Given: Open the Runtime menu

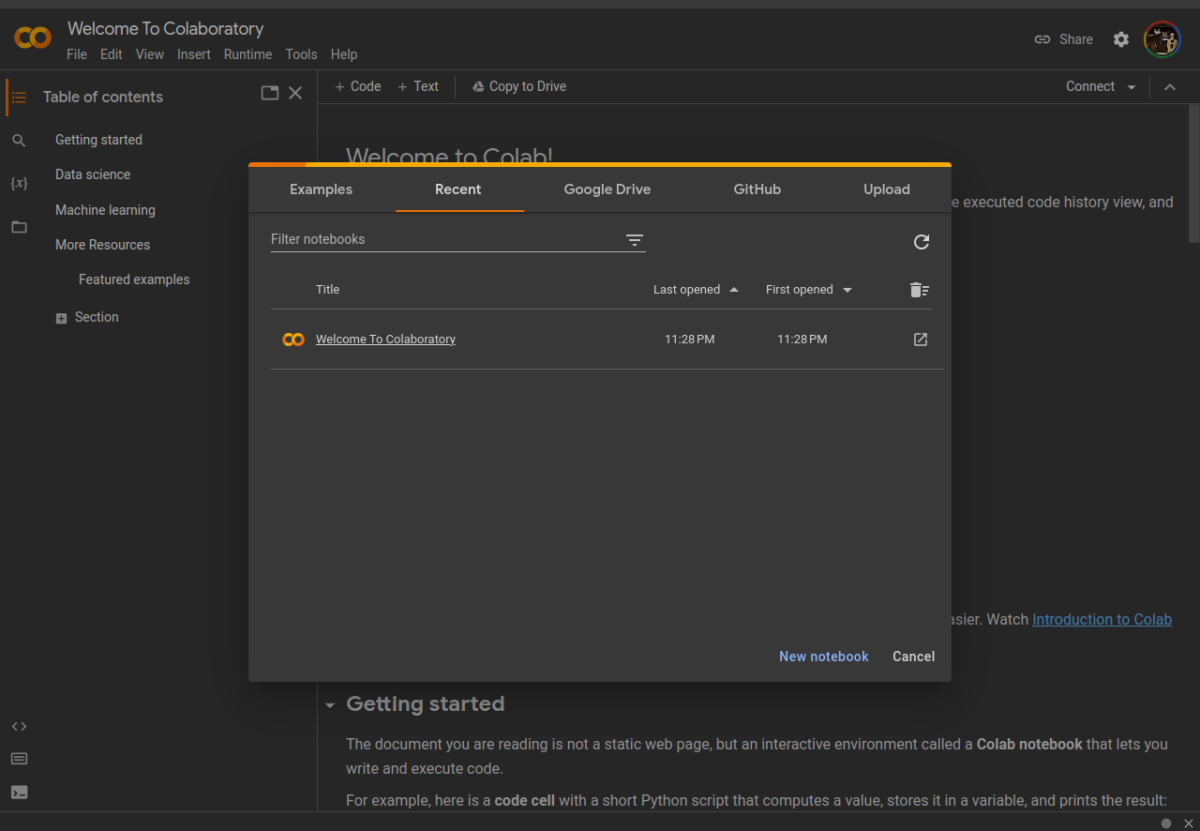Looking at the screenshot, I should coord(247,54).
